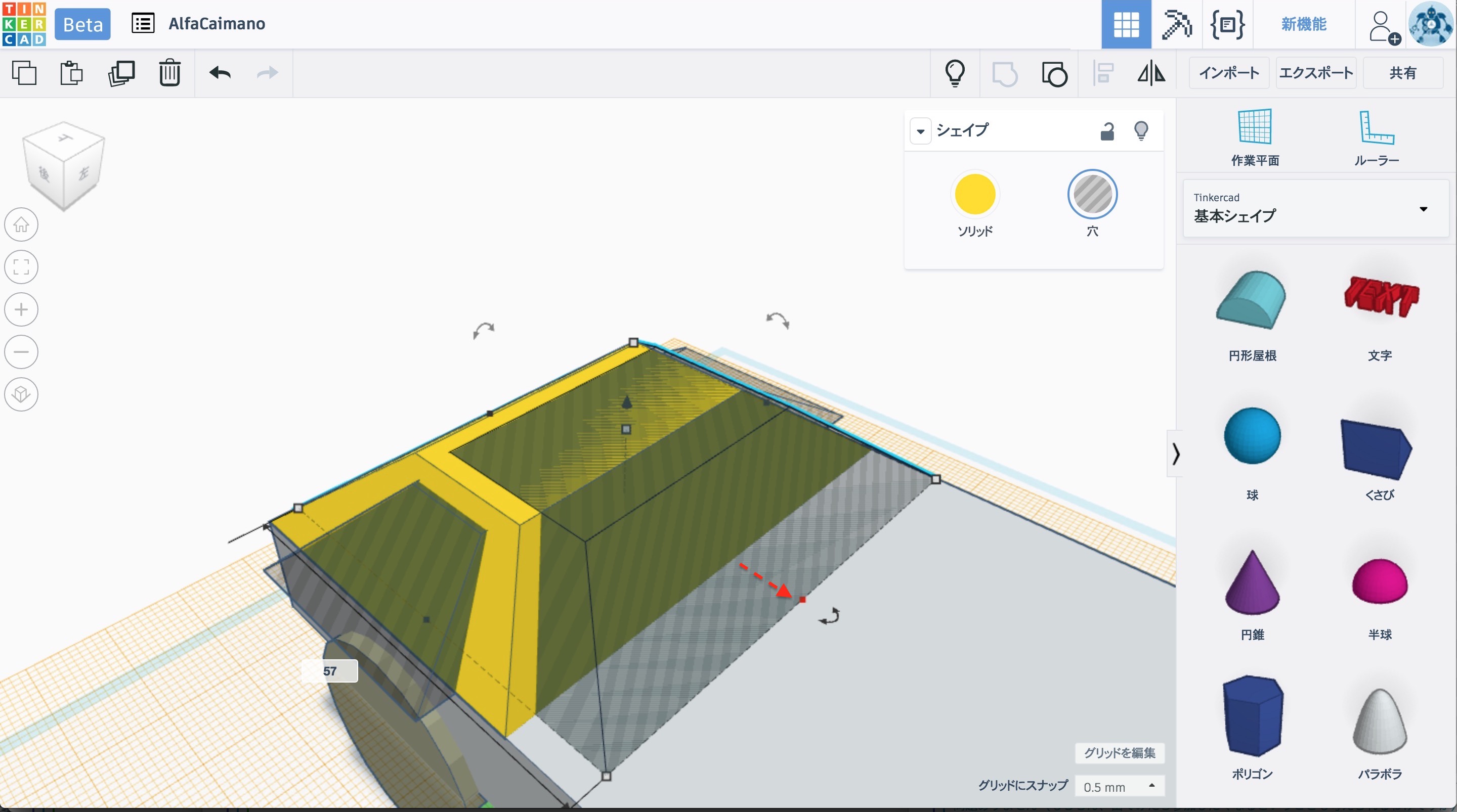Screen dimensions: 1457x812
Task: Open the 新機能 menu
Action: pyautogui.click(x=1303, y=24)
